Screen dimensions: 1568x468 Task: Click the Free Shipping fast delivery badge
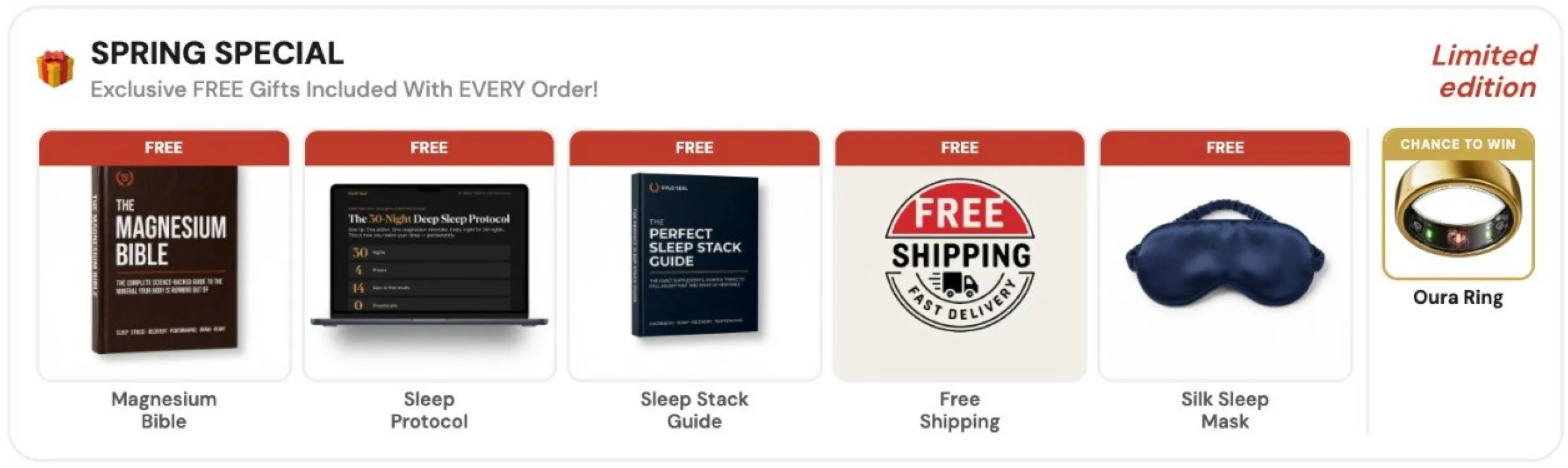(959, 255)
